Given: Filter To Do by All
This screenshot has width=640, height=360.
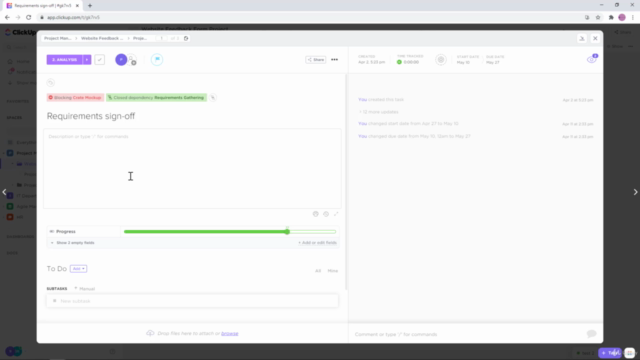Looking at the screenshot, I should [318, 271].
